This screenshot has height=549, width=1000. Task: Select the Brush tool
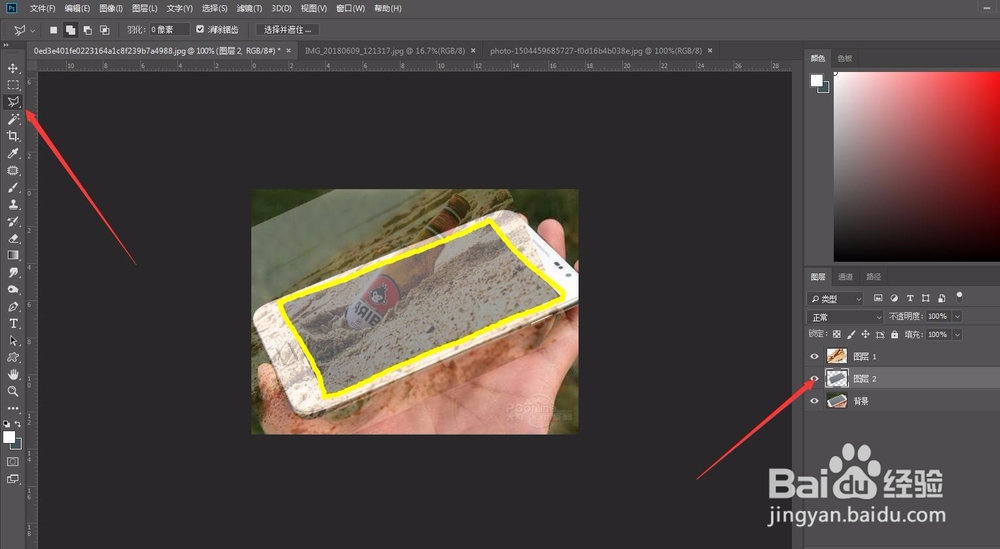(13, 187)
